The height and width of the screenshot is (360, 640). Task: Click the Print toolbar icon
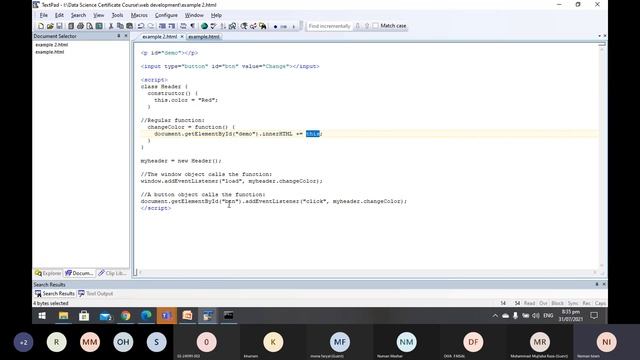click(x=80, y=26)
